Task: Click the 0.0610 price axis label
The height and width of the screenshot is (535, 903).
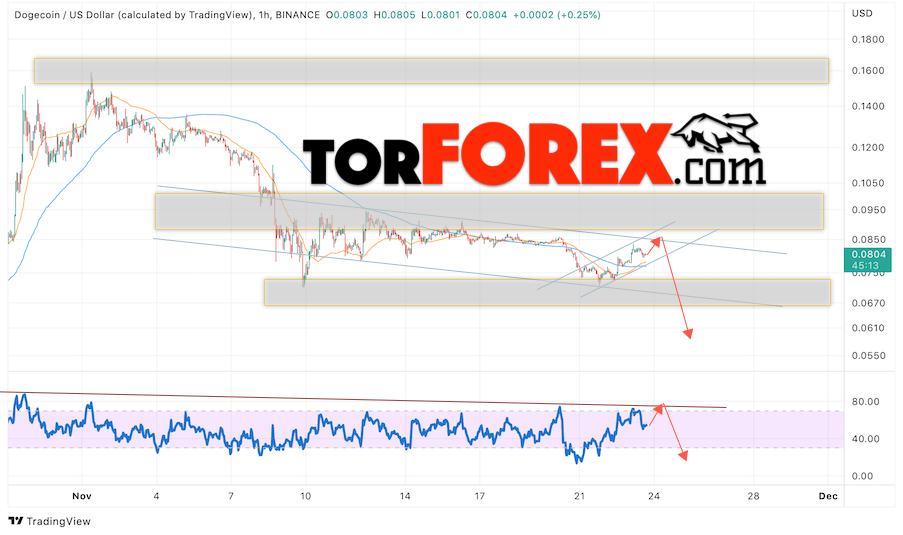Action: (868, 328)
